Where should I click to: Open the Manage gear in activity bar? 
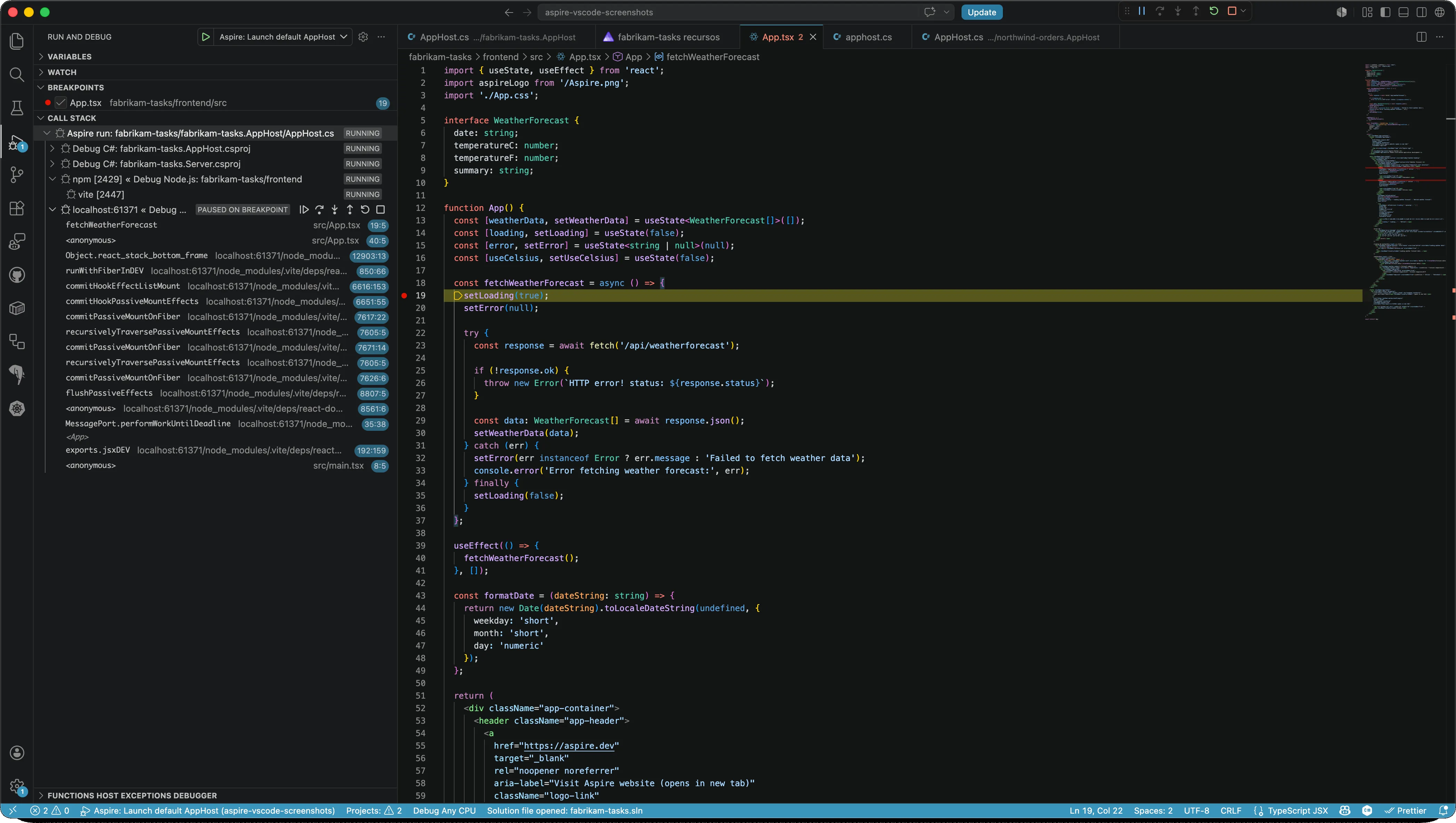(17, 786)
